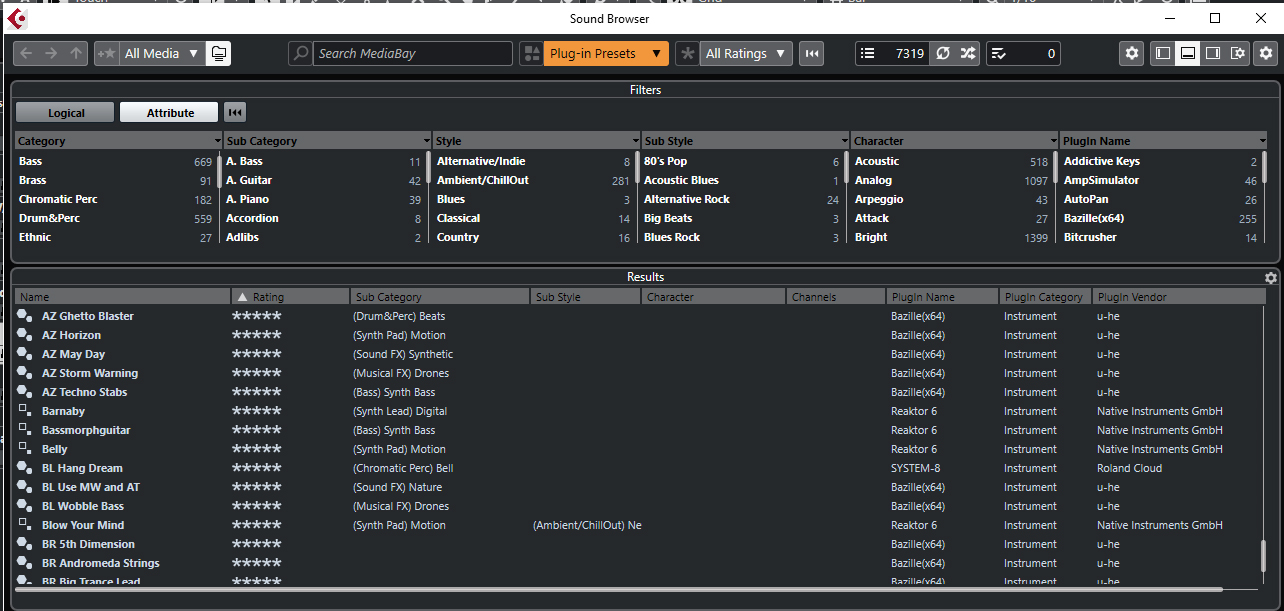This screenshot has width=1284, height=611.
Task: Click the results count list icon
Action: point(868,53)
